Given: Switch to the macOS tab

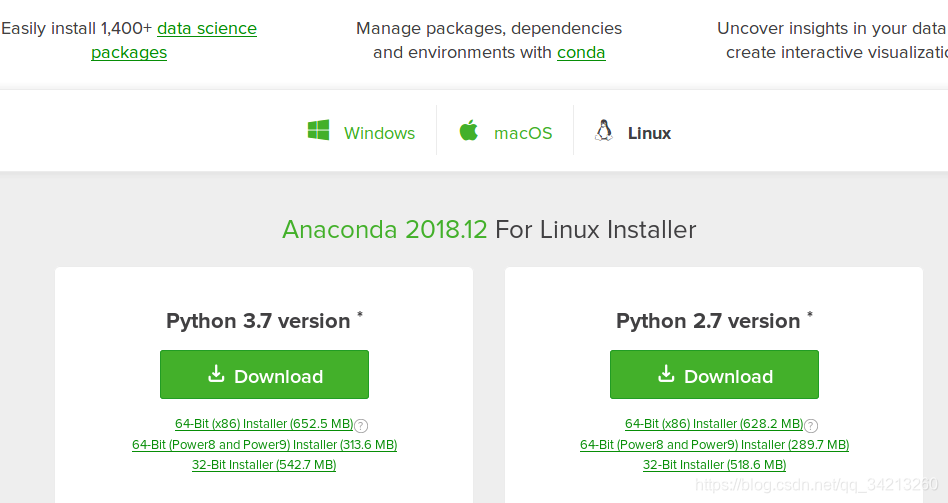Looking at the screenshot, I should pos(505,132).
